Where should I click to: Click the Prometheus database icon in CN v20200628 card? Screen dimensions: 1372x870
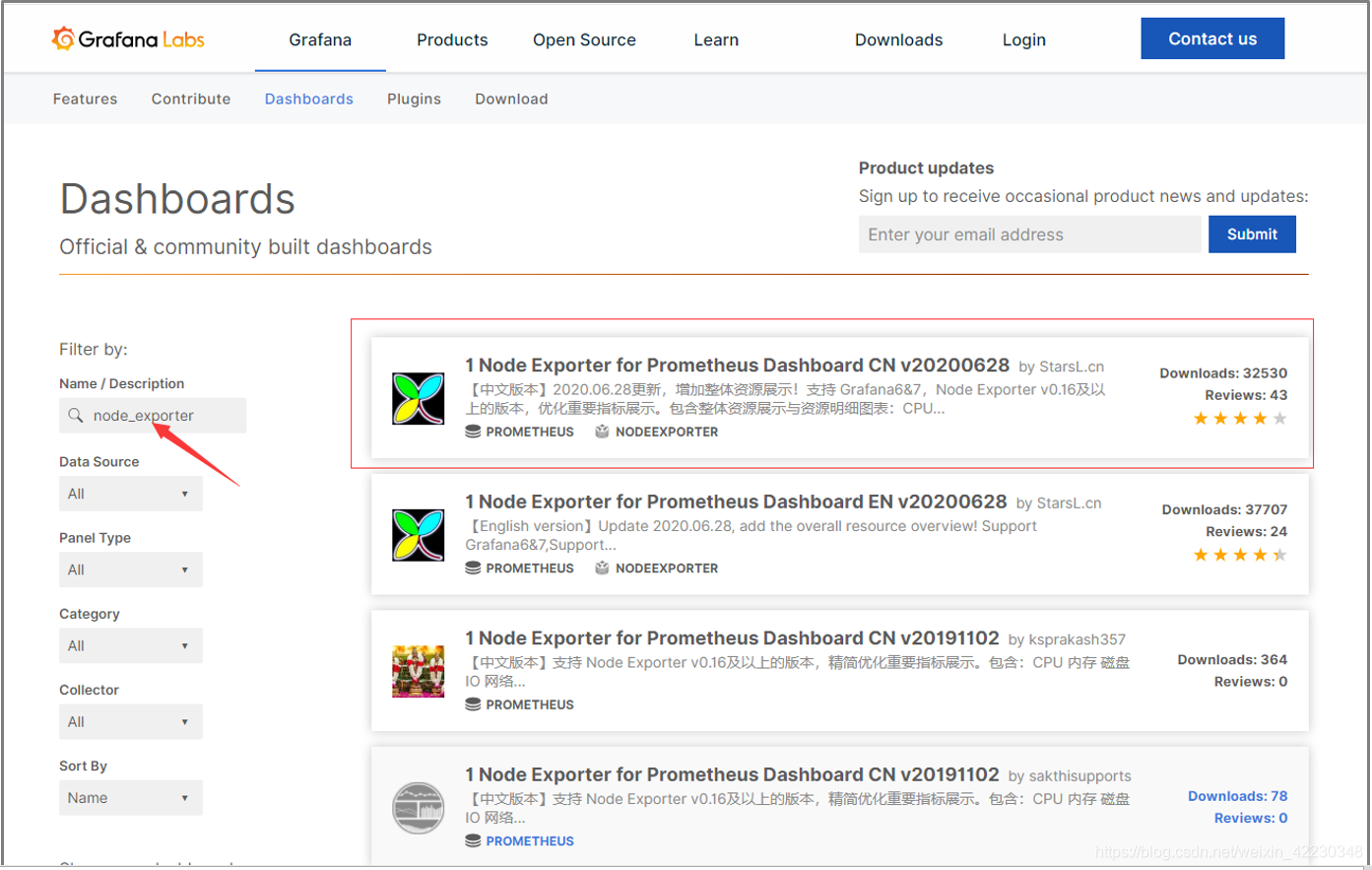tap(473, 432)
